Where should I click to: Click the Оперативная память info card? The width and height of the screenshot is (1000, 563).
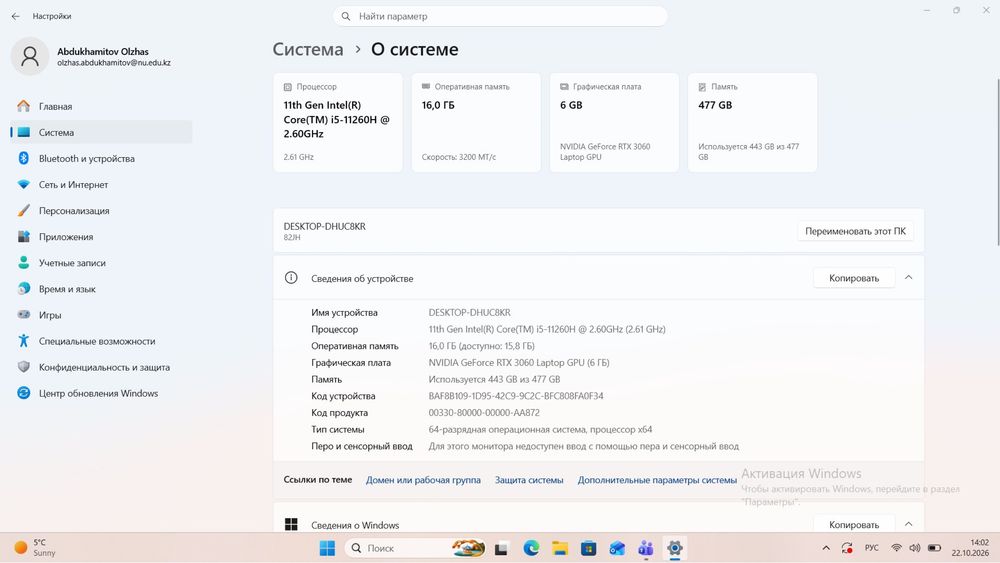pyautogui.click(x=476, y=122)
